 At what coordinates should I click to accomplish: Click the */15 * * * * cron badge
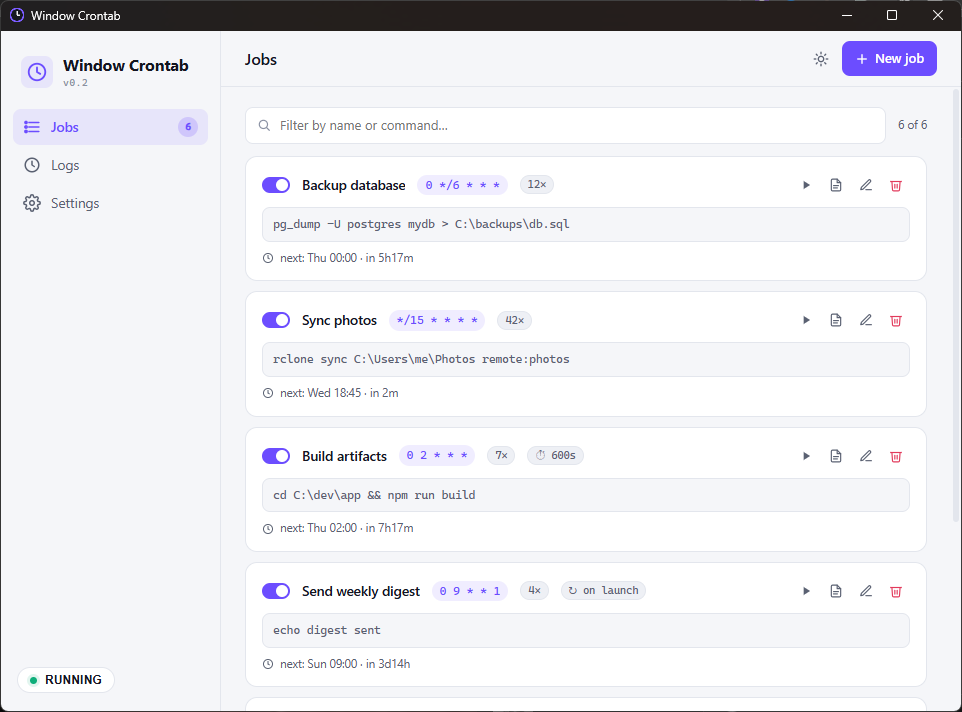pyautogui.click(x=437, y=320)
